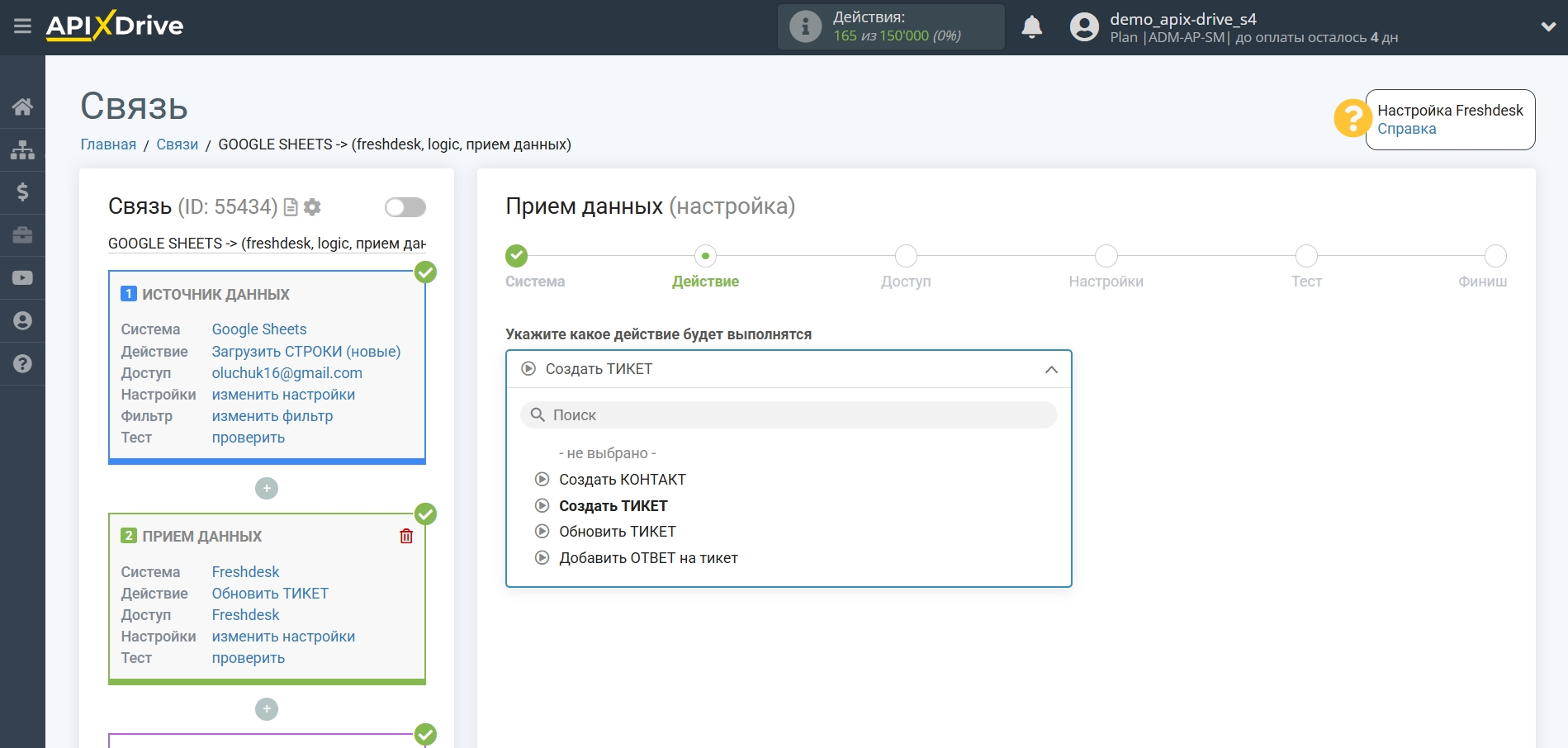Go to Доступ step
The height and width of the screenshot is (748, 1568).
[x=906, y=256]
